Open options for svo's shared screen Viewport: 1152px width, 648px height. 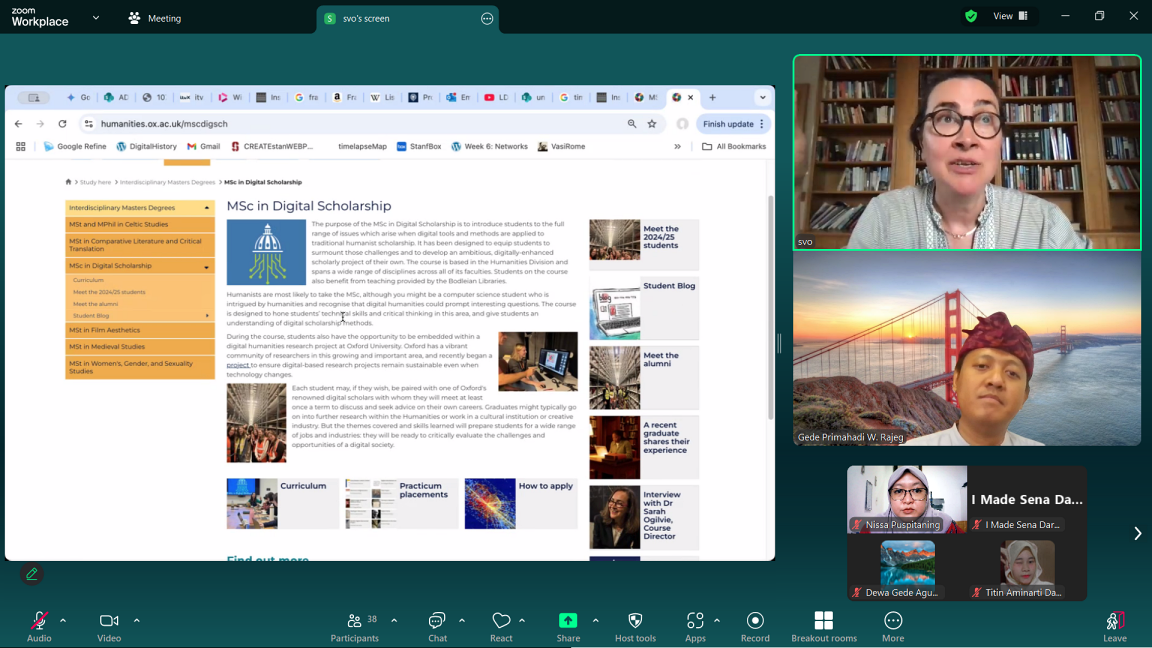point(487,18)
